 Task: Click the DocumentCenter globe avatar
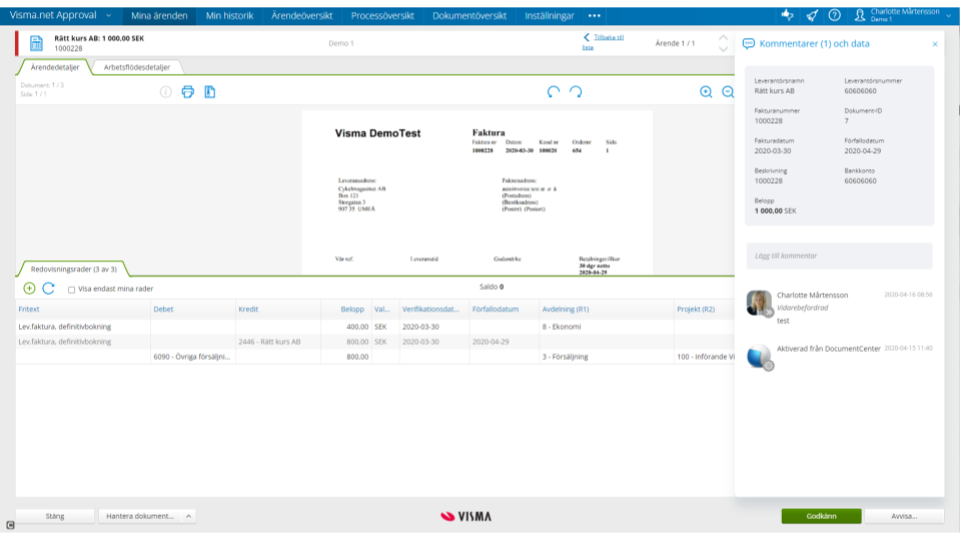tap(759, 356)
